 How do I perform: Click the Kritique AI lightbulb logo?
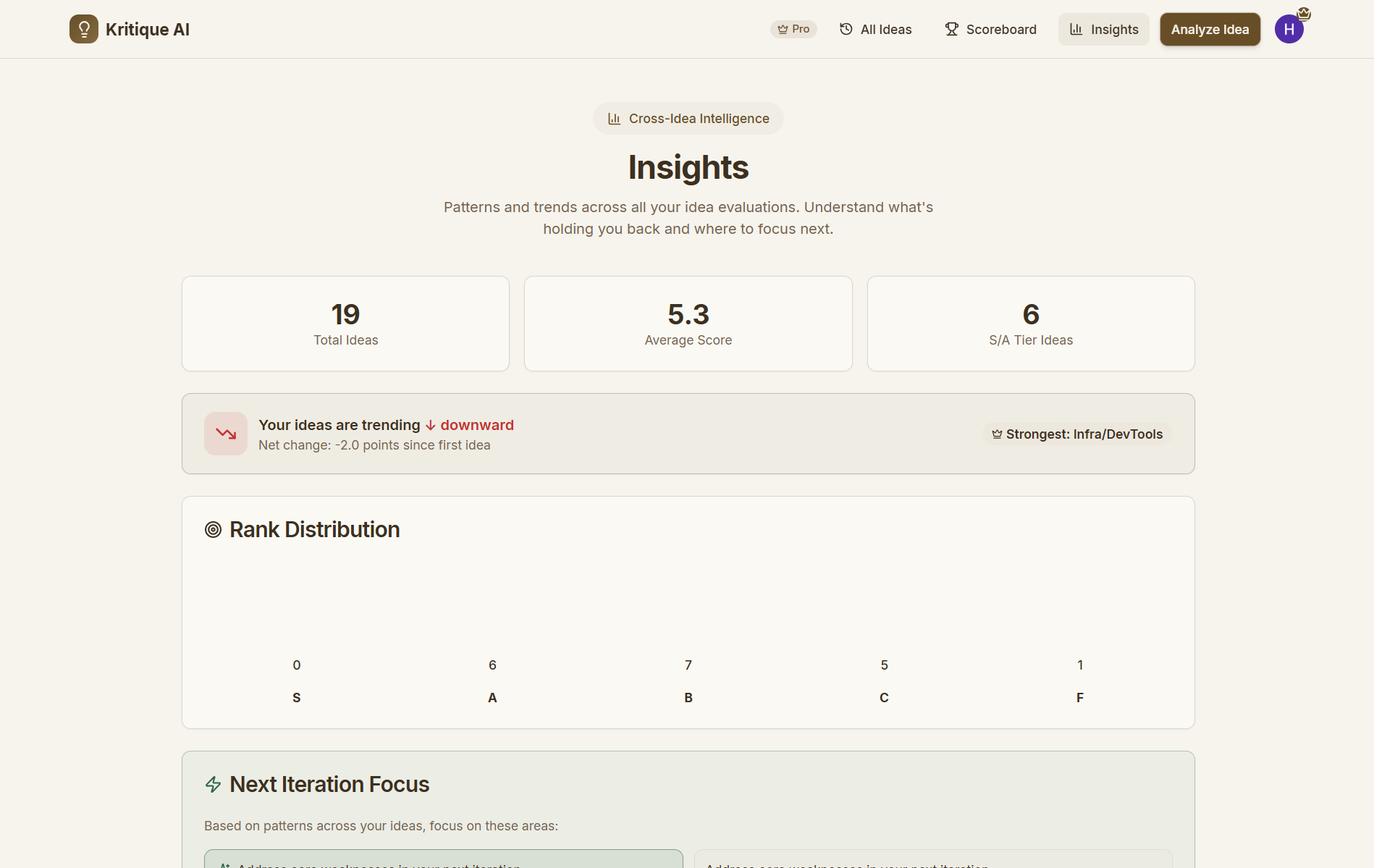(x=83, y=29)
